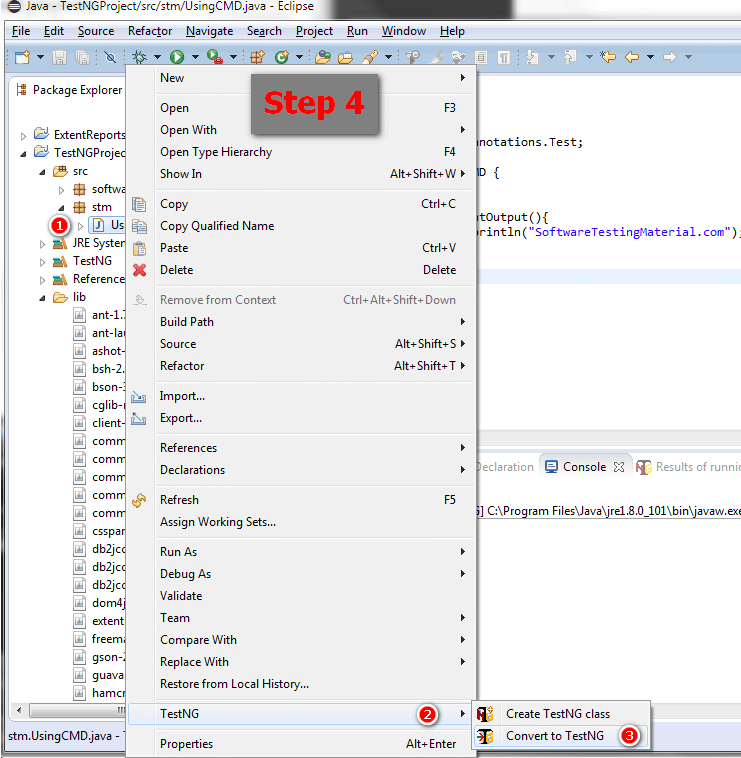The height and width of the screenshot is (758, 741).
Task: Open the Navigate menu
Action: [209, 31]
